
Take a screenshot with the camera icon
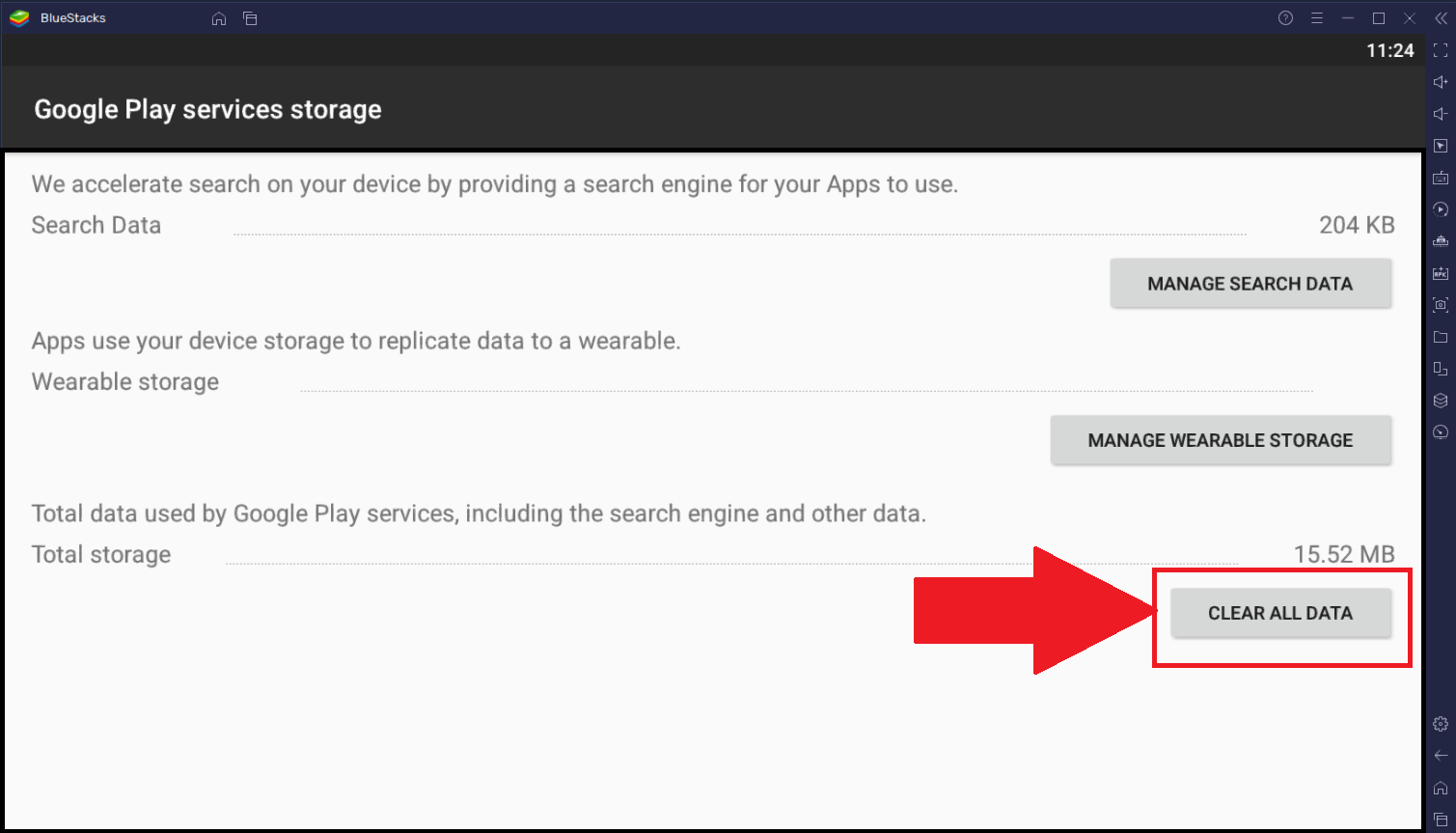coord(1441,305)
